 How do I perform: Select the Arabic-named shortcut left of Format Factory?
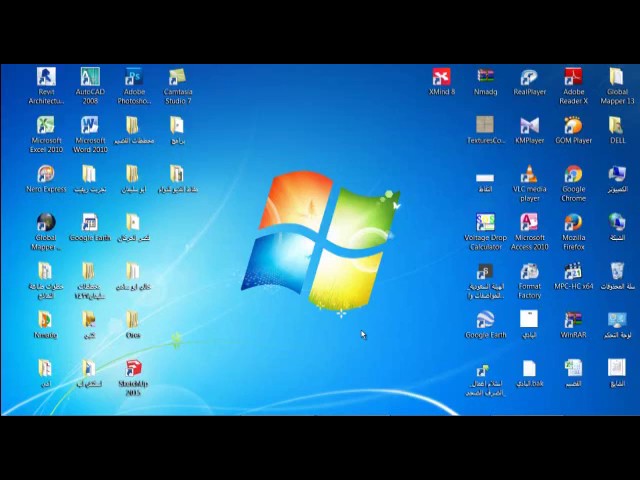485,280
